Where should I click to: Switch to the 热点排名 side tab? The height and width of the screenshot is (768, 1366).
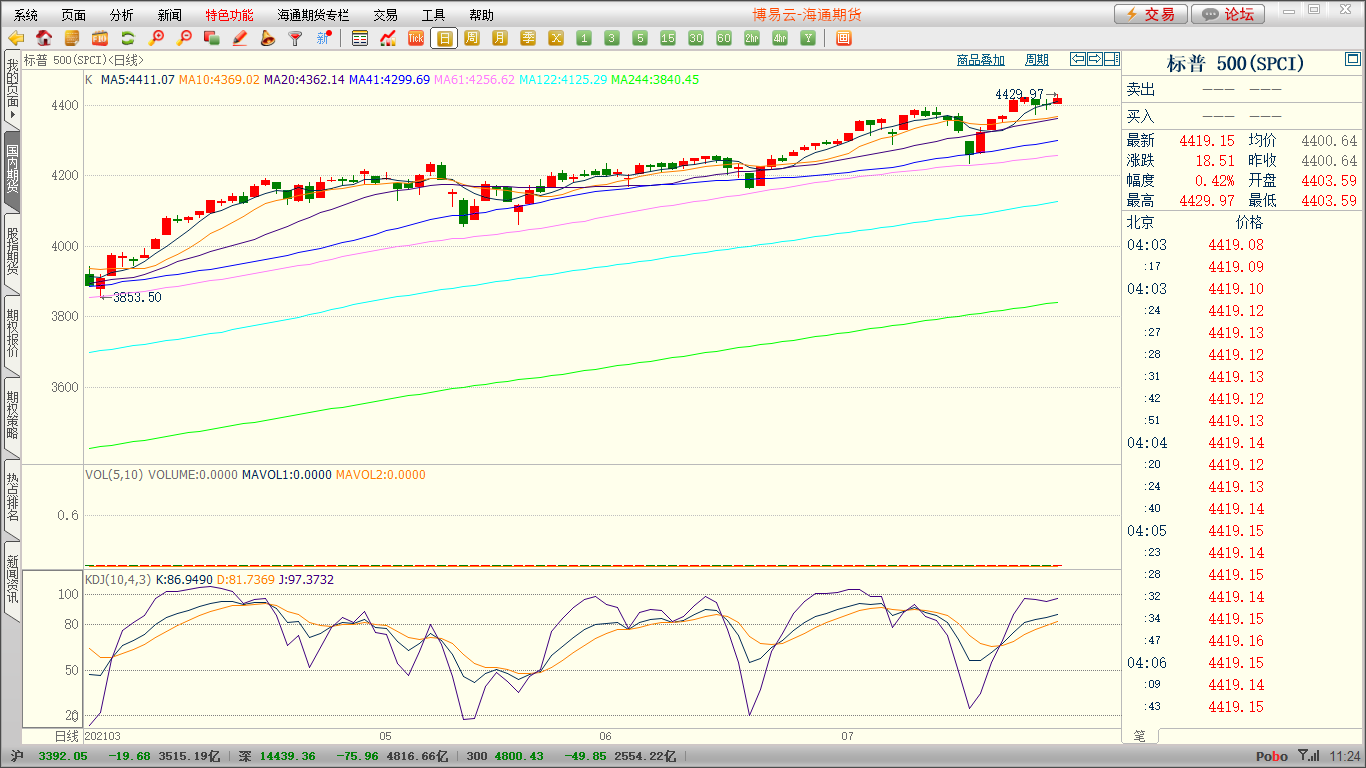[x=12, y=498]
